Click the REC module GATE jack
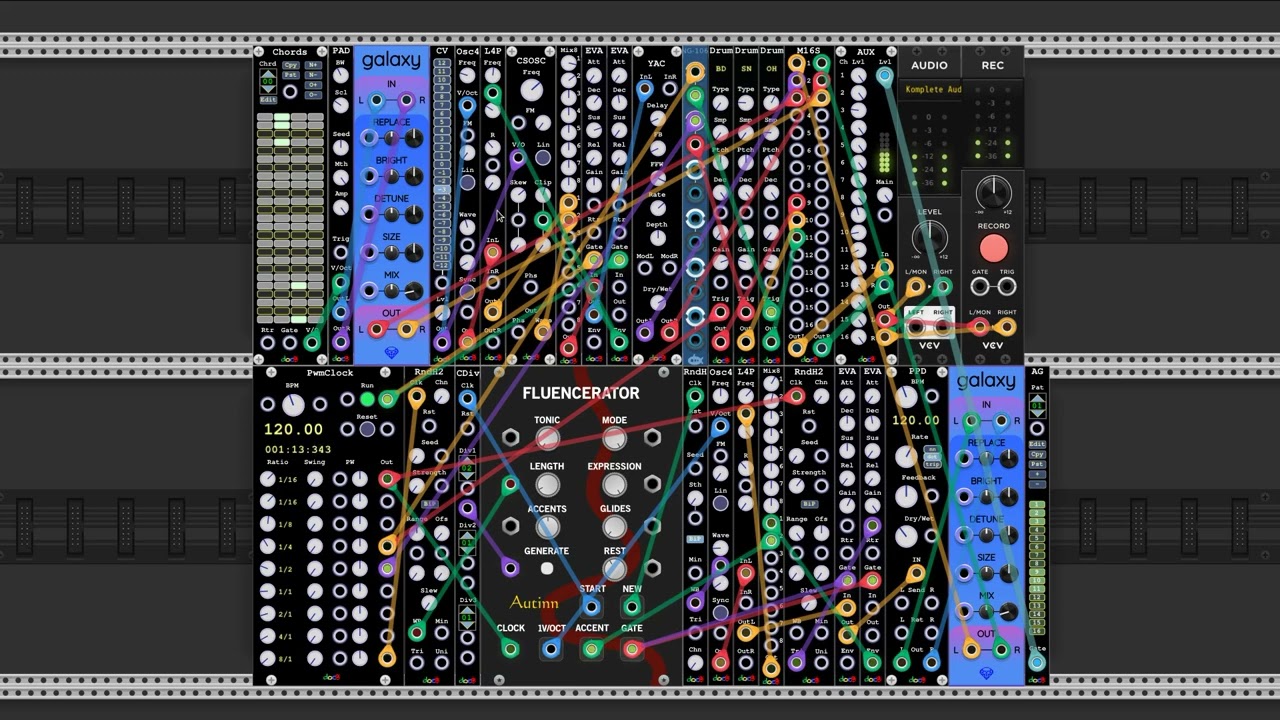Image resolution: width=1280 pixels, height=720 pixels. (x=980, y=287)
